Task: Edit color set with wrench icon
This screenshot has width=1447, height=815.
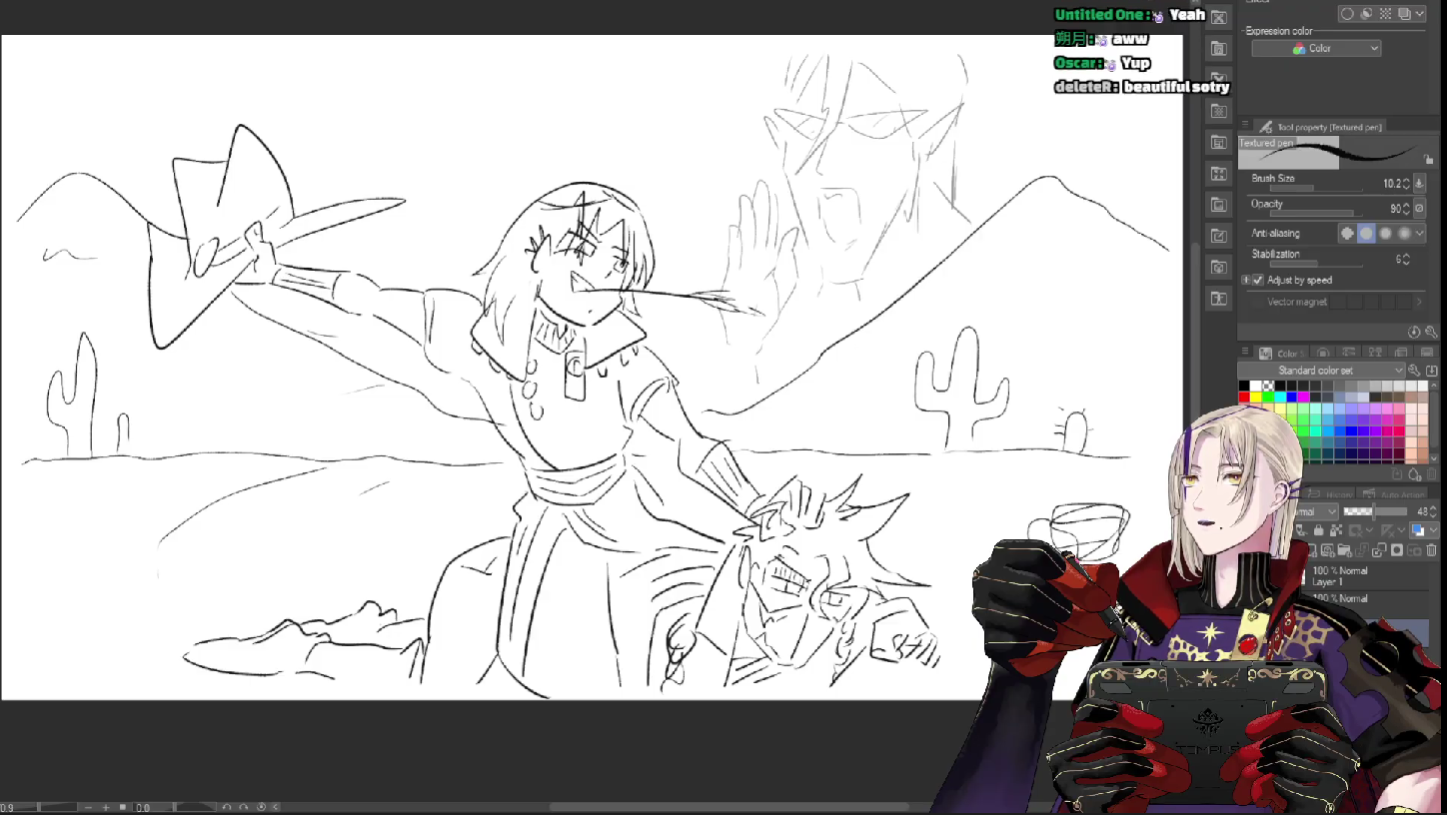Action: pos(1415,370)
